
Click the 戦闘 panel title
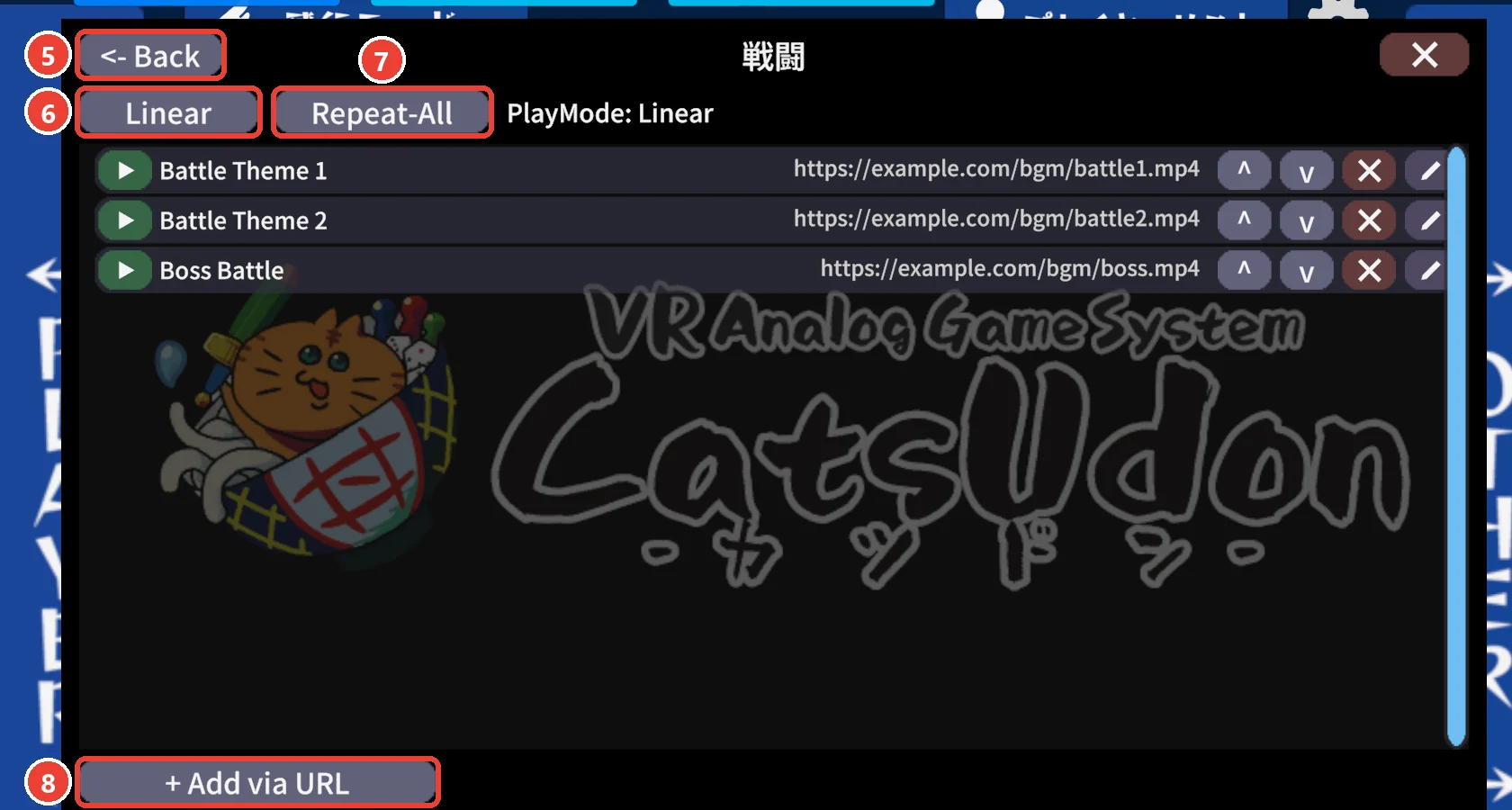773,57
